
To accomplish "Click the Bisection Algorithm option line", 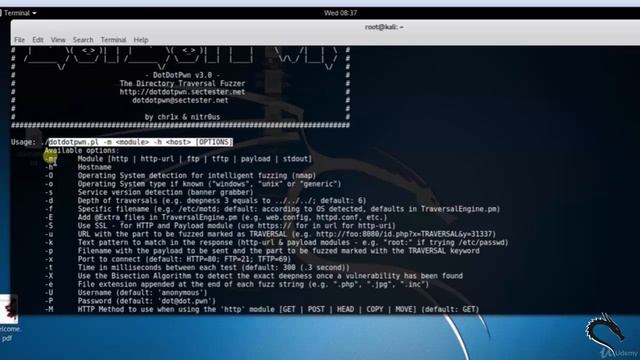I will pyautogui.click(x=253, y=276).
